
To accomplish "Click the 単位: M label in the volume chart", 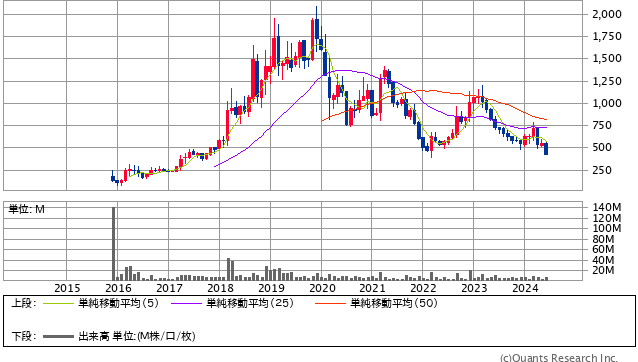I will point(27,209).
